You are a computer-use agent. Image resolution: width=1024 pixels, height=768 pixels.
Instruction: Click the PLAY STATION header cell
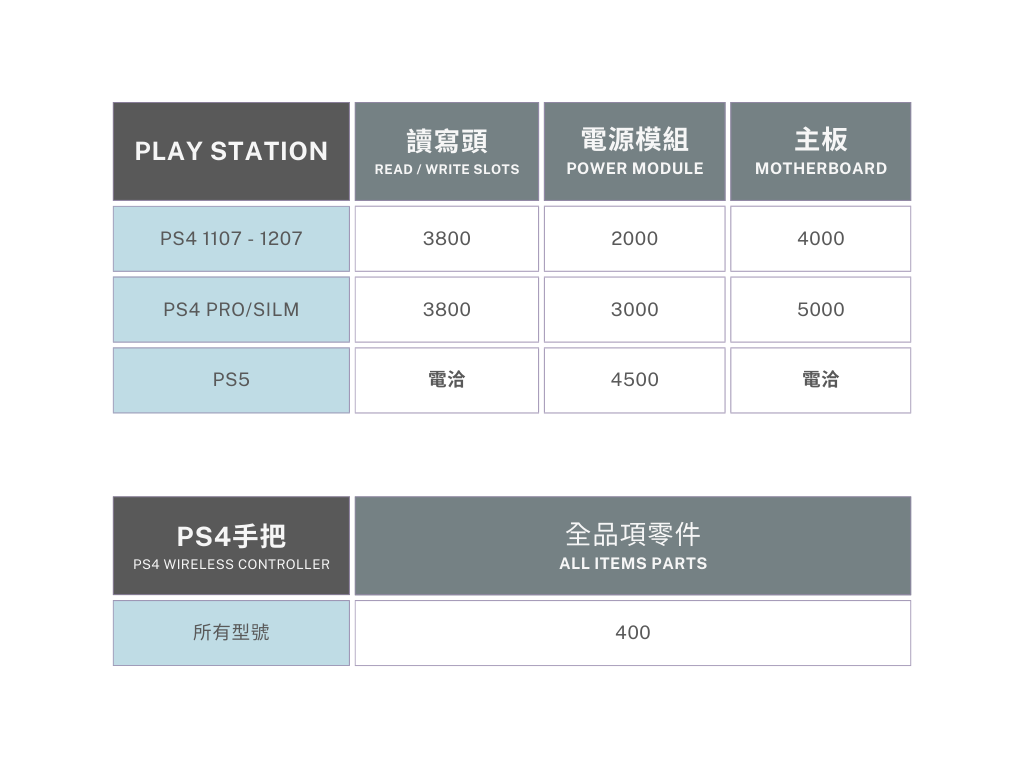point(231,151)
